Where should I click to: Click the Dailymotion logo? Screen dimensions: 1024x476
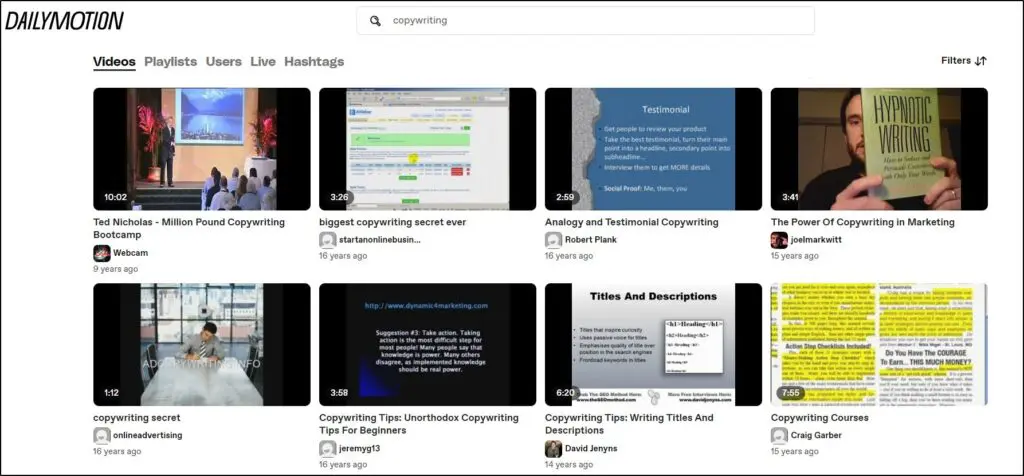[64, 21]
